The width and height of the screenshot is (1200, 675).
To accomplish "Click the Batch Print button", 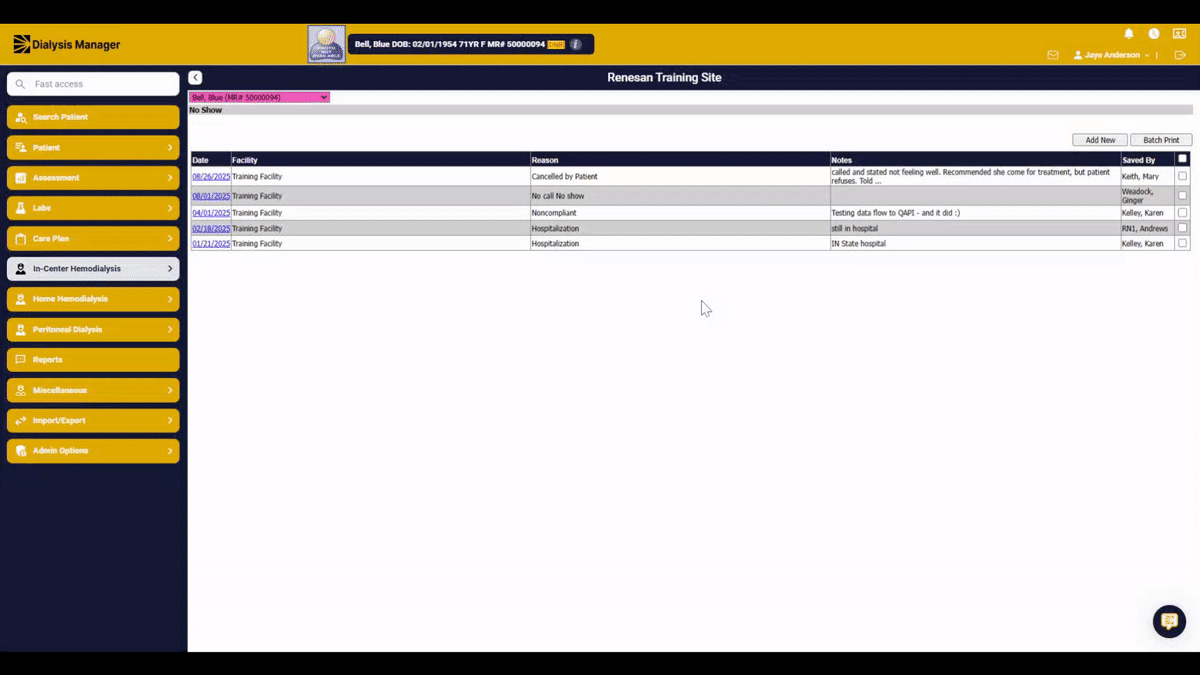I will coord(1161,140).
